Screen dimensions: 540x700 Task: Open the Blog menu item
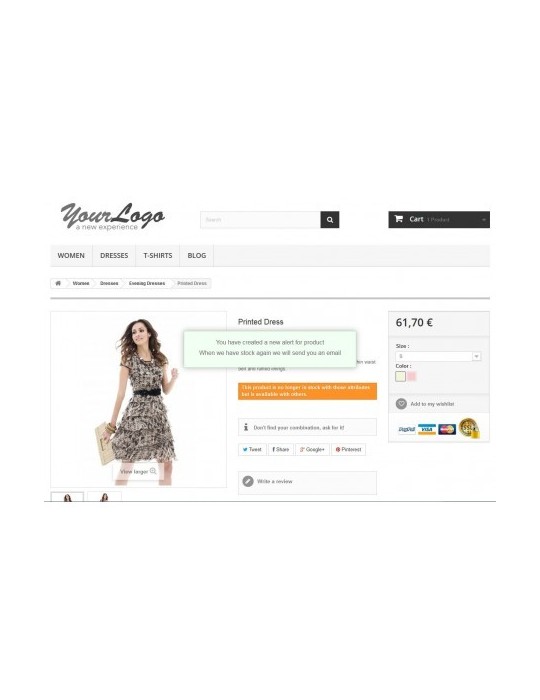197,256
